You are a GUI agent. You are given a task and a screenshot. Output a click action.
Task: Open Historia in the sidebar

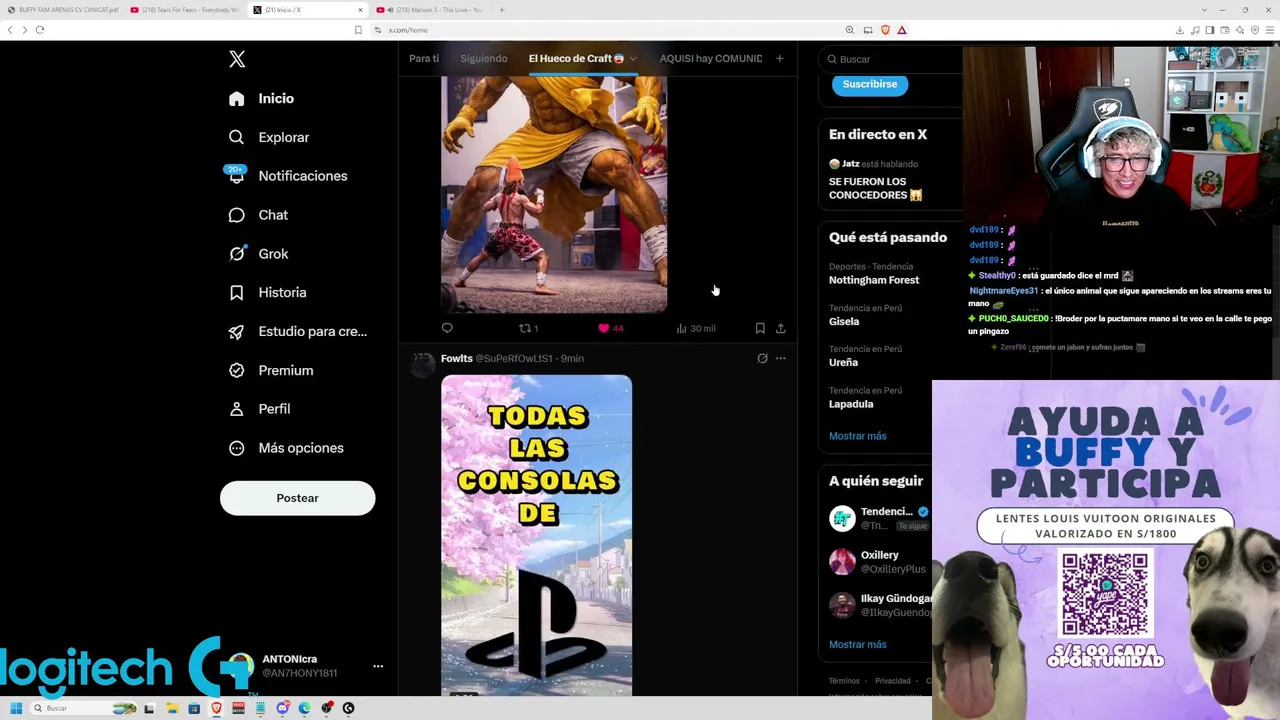click(267, 292)
